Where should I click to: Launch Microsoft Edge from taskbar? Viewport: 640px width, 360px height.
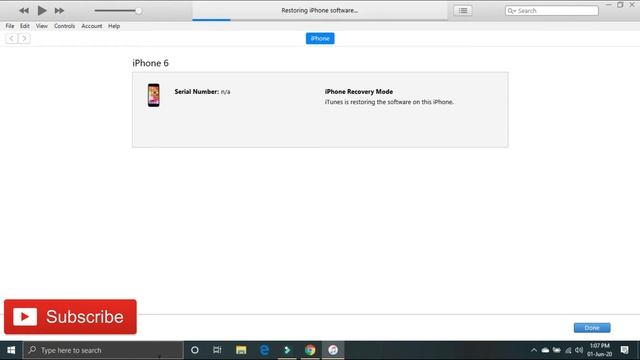[264, 350]
